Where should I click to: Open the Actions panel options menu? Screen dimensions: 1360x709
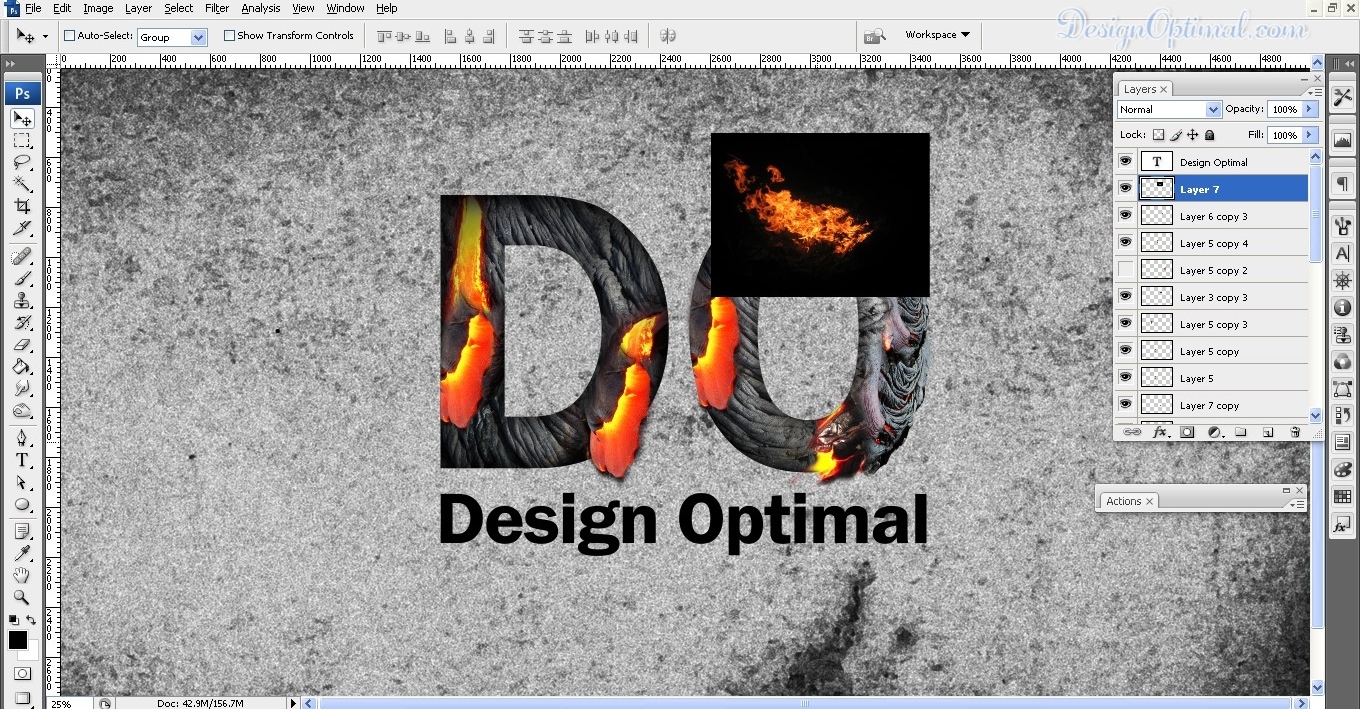(x=1298, y=504)
